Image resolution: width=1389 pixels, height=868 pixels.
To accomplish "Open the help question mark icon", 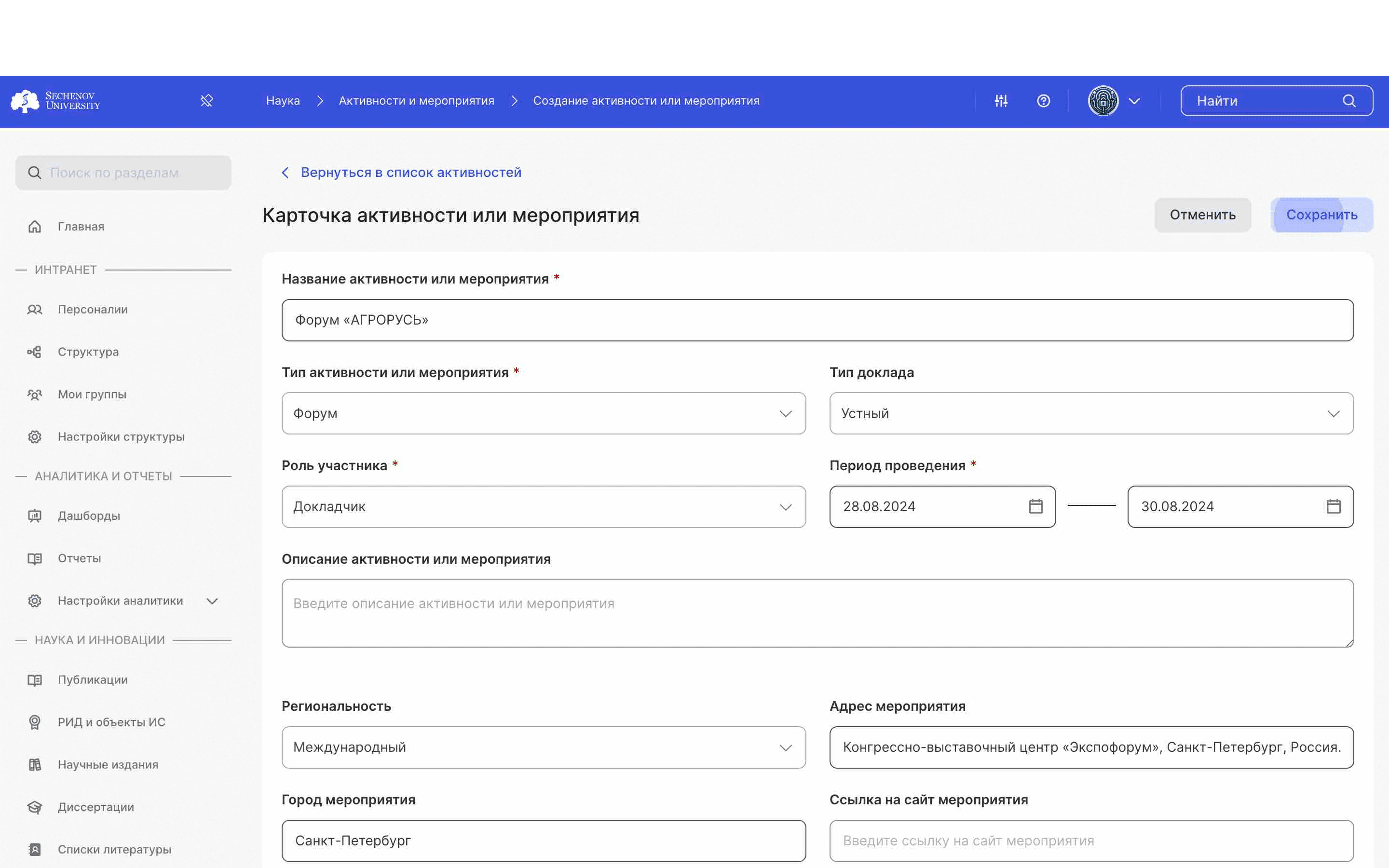I will pyautogui.click(x=1044, y=101).
